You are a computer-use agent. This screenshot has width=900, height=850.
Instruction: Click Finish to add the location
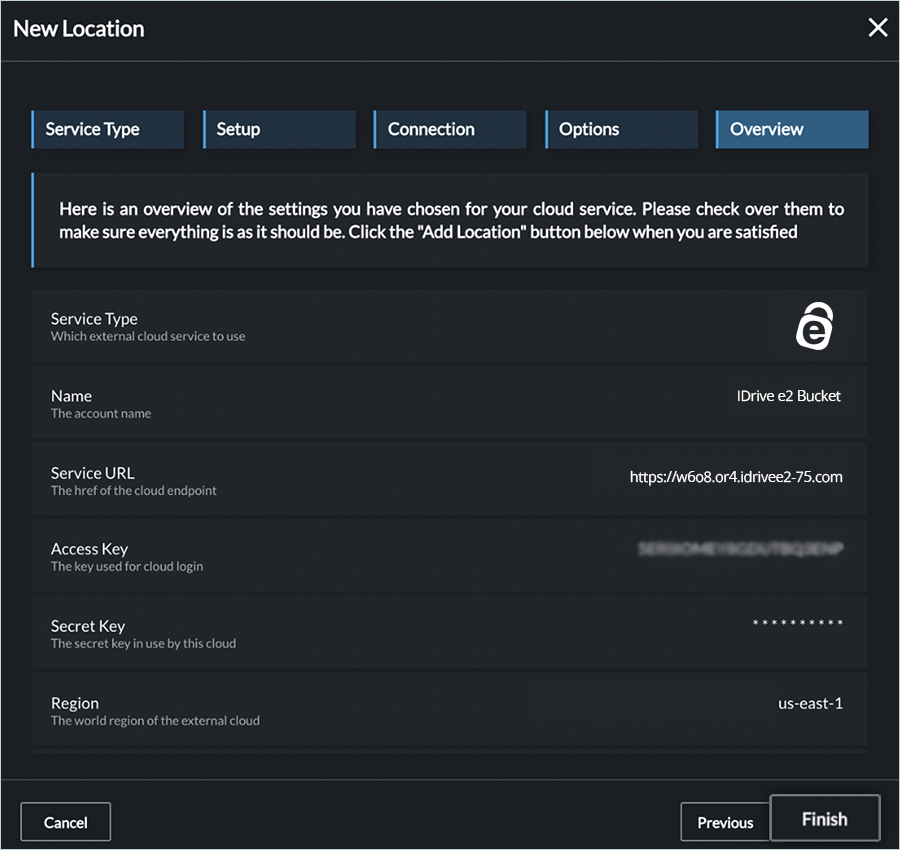pos(824,819)
